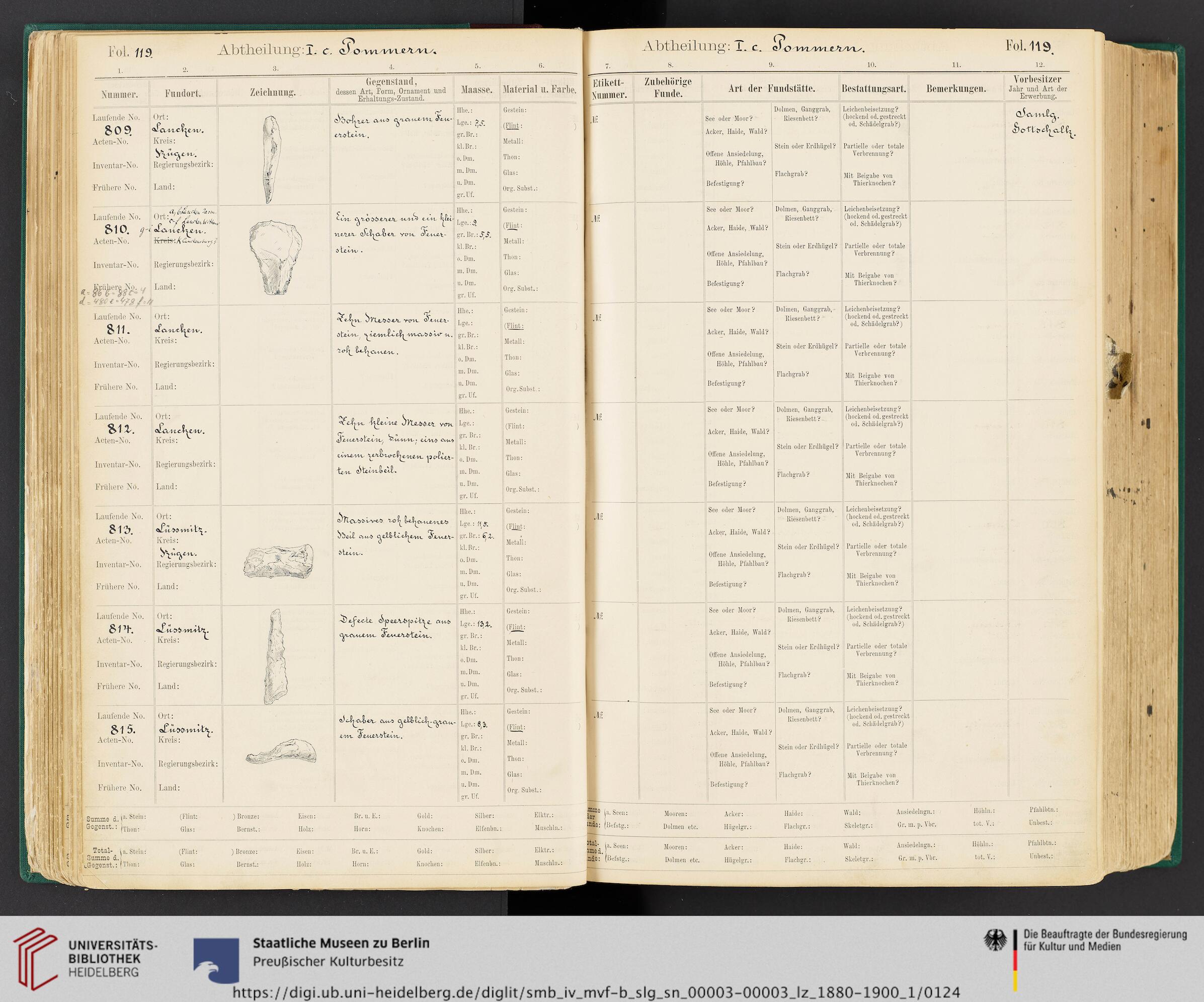The image size is (1204, 1002).
Task: Click 'Total-Summe d. Gegenst.' label on left page
Action: pos(102,857)
